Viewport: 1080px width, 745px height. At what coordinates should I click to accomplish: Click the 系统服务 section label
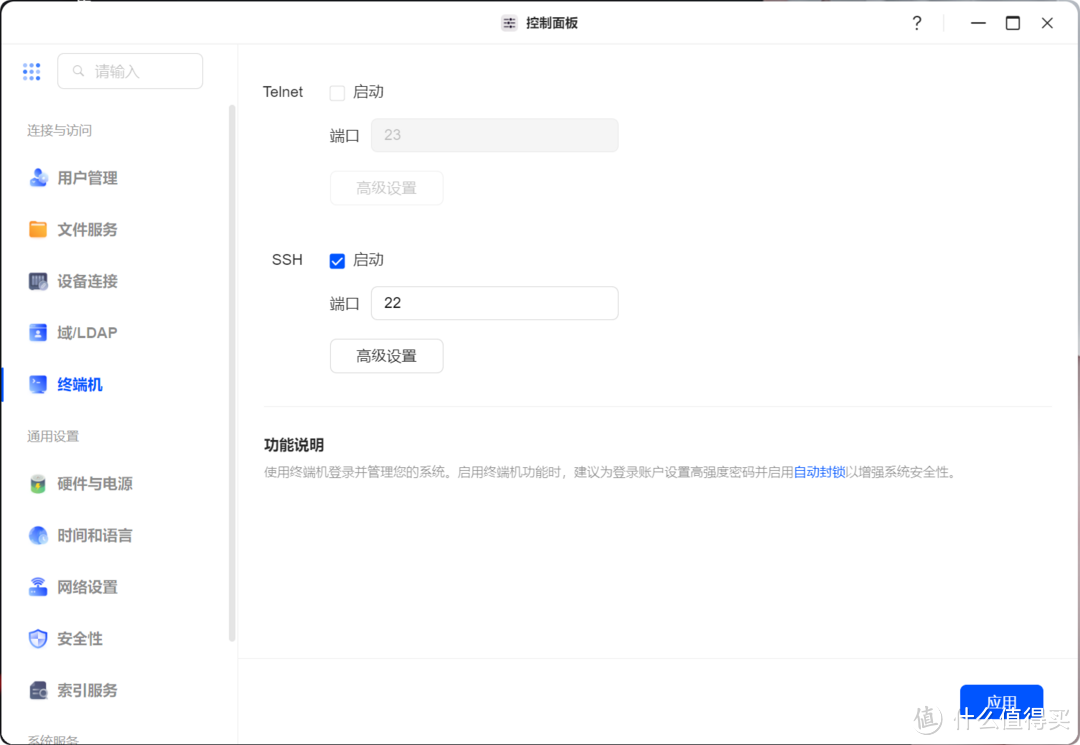tap(52, 738)
